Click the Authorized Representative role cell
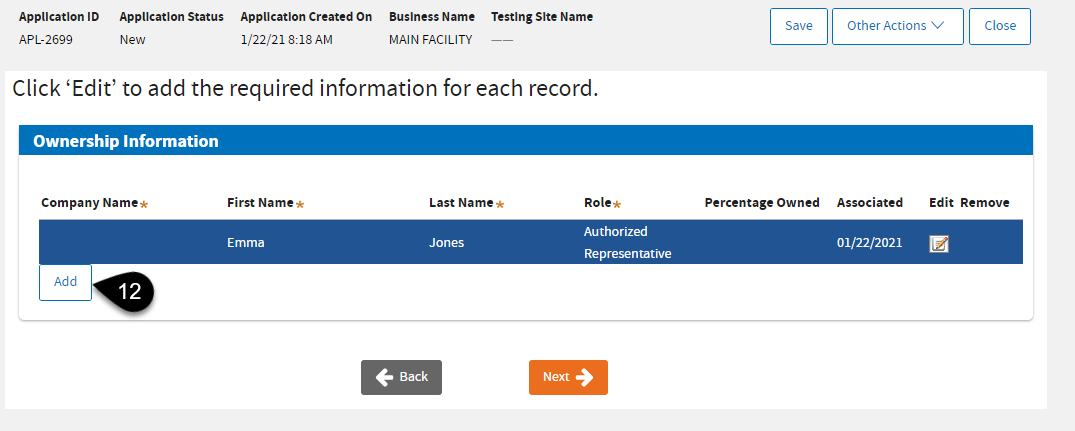This screenshot has height=431, width=1075. 627,243
